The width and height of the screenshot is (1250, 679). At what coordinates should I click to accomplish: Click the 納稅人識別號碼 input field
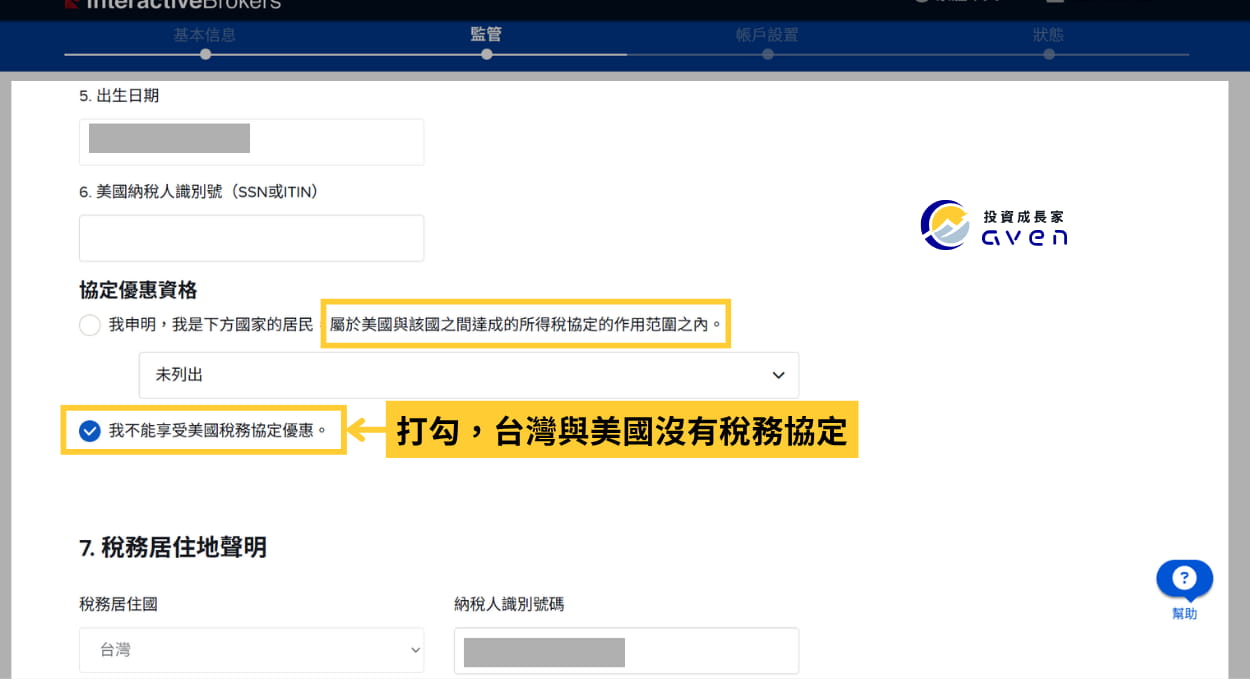click(626, 650)
